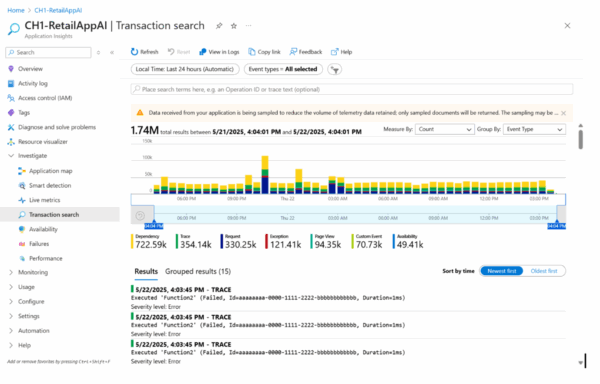This screenshot has height=384, width=600.
Task: Select Transaction search menu item
Action: click(60, 215)
